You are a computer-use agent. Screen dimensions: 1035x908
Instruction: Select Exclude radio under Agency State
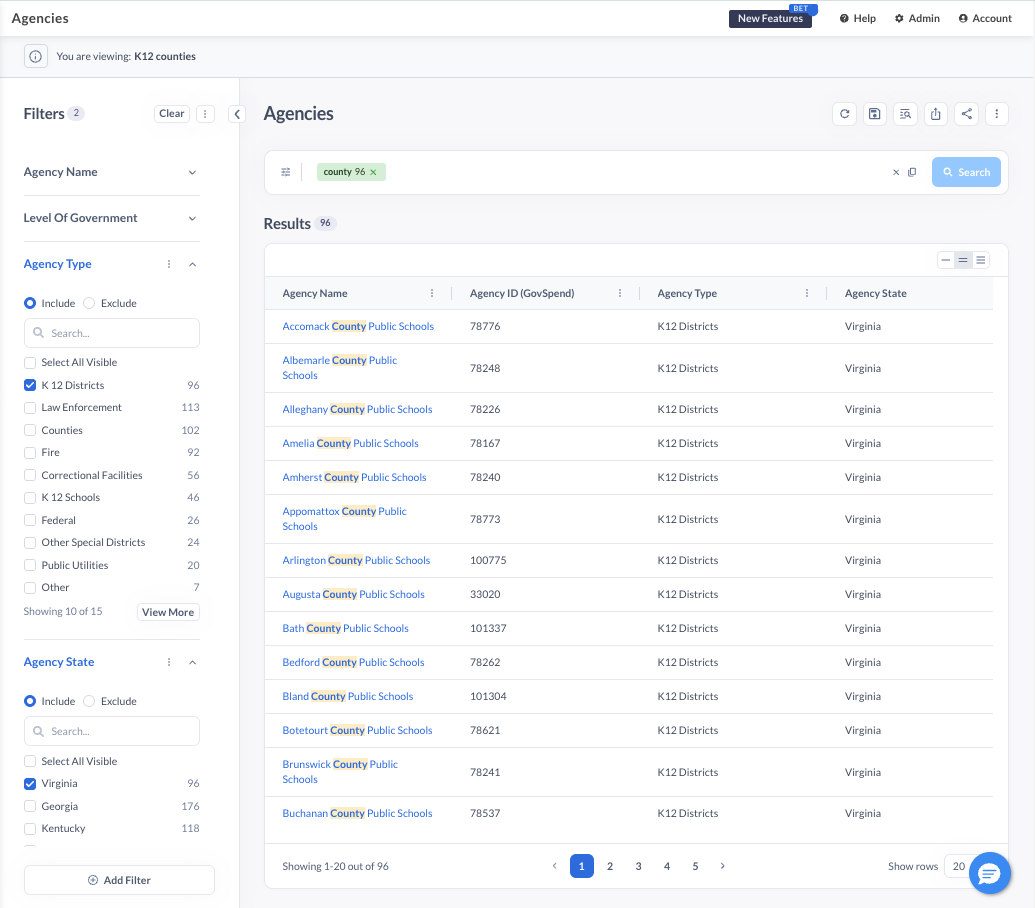(89, 701)
